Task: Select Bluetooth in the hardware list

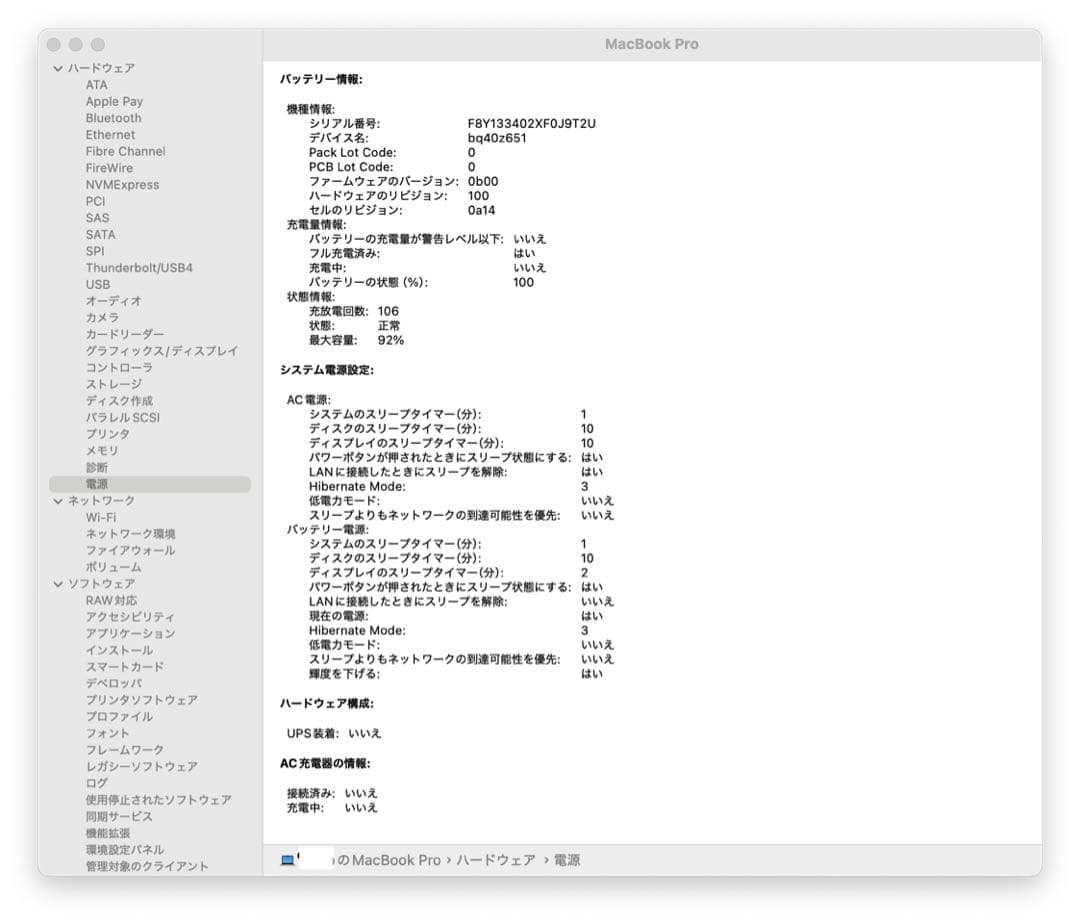Action: pyautogui.click(x=111, y=117)
